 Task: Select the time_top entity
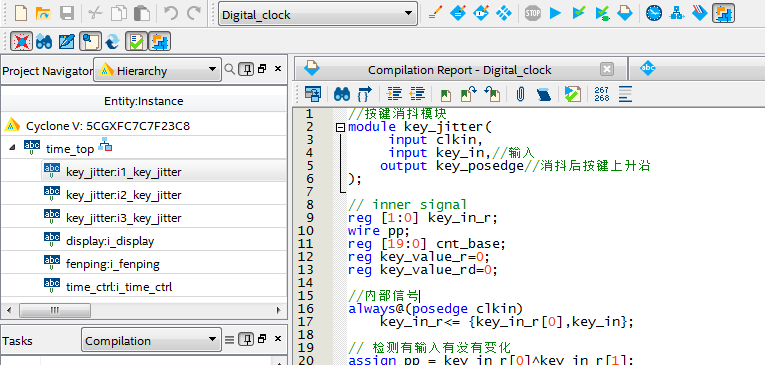click(70, 149)
